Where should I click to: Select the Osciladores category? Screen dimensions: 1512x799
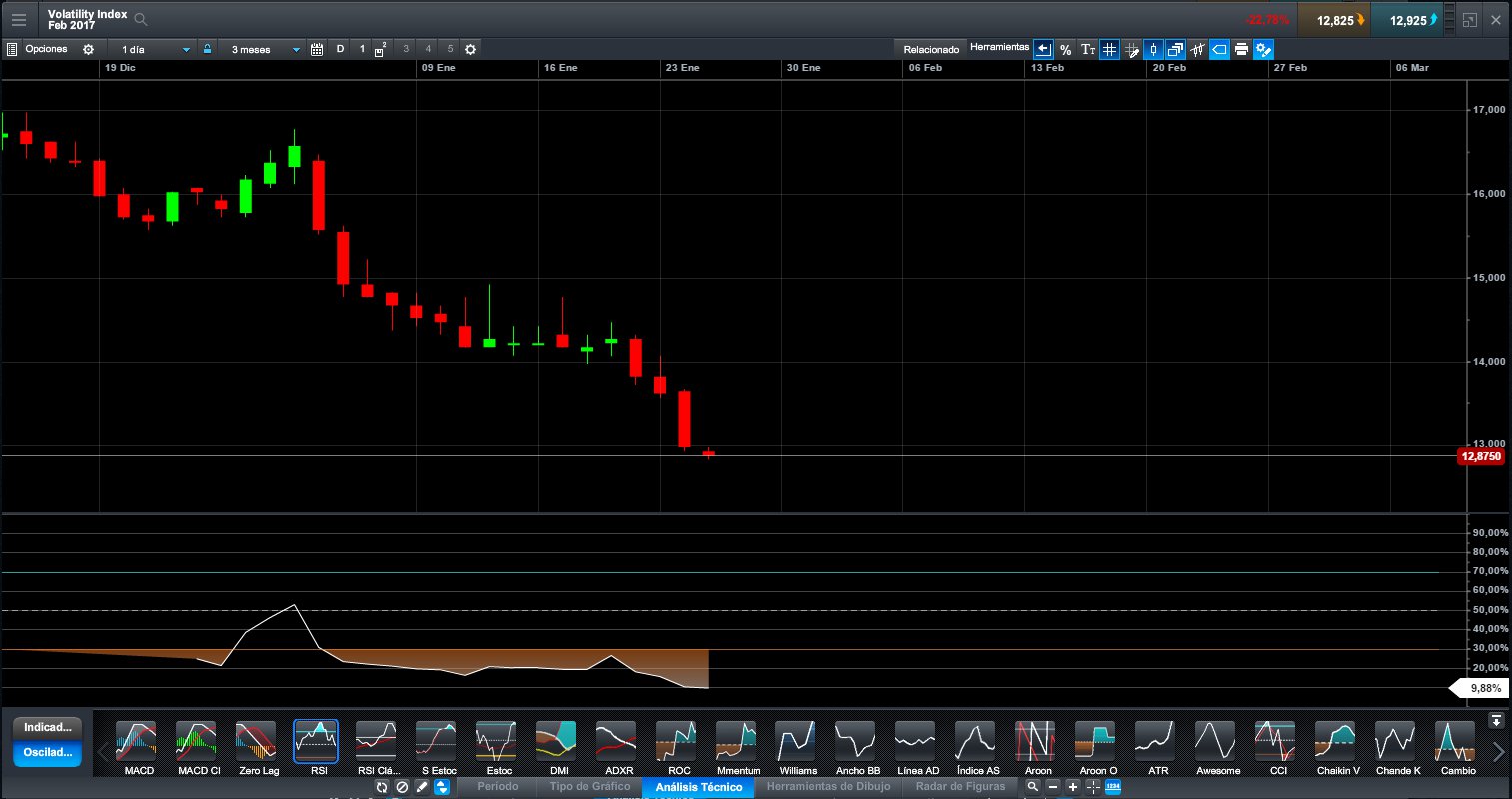point(47,753)
